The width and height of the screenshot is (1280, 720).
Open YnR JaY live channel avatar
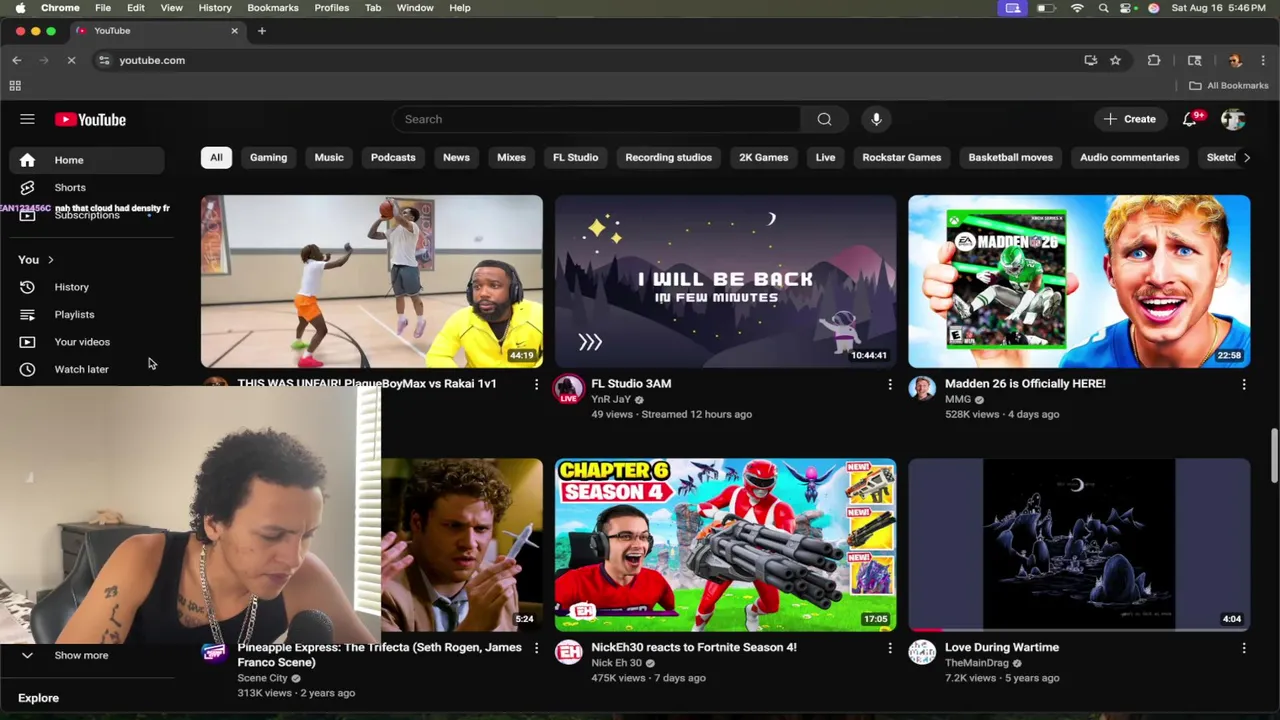point(568,389)
